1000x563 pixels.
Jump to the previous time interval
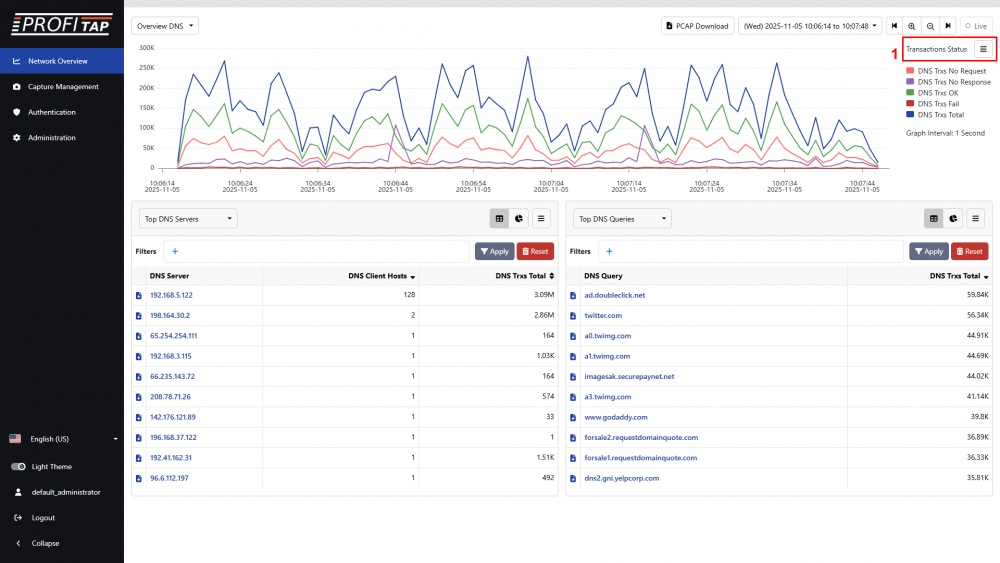(x=893, y=26)
